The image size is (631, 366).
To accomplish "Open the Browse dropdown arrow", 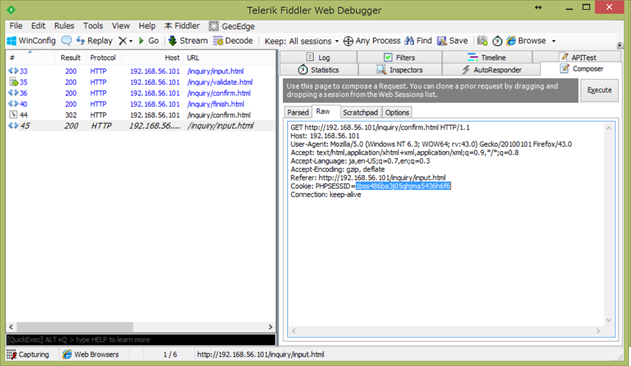I will pyautogui.click(x=554, y=41).
